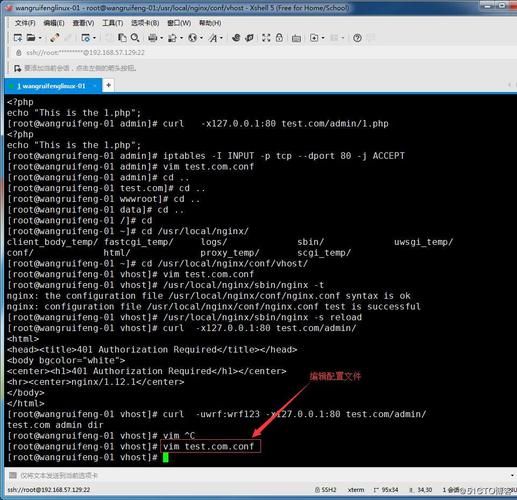Click the 'test.com admin dir' output line
Viewport: 517px width, 500px height.
tap(55, 425)
